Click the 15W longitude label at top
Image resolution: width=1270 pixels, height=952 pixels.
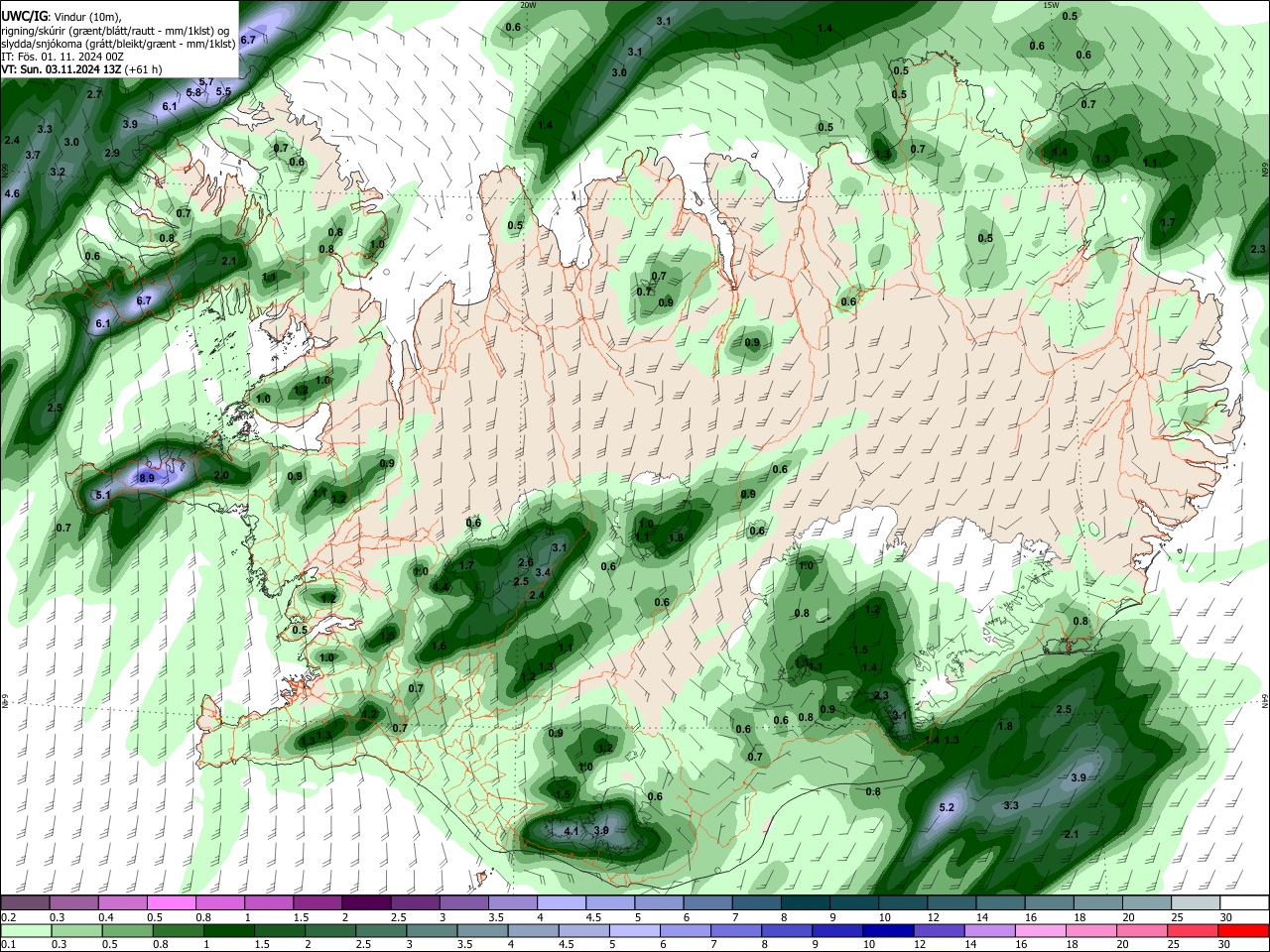tap(1051, 5)
